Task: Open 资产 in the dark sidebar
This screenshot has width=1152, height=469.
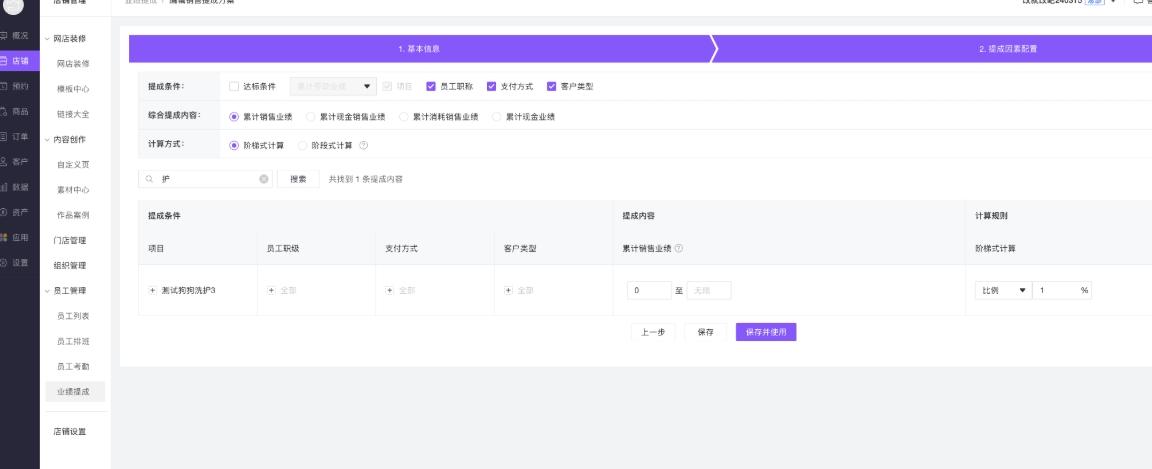Action: [x=15, y=212]
